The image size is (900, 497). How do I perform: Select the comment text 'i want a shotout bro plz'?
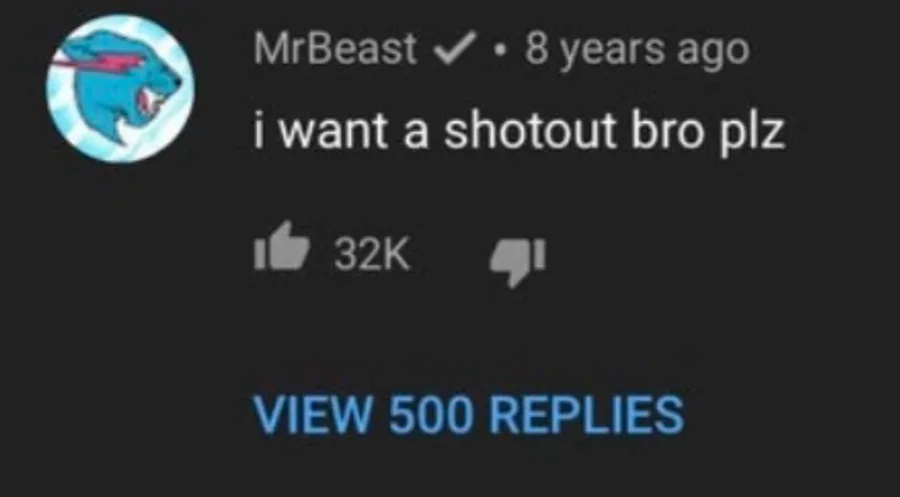coord(519,133)
